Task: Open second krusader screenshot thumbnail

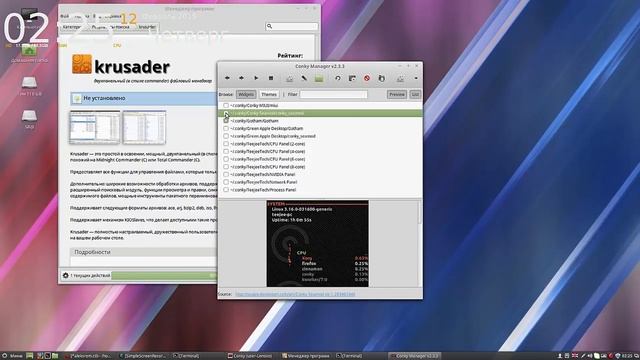Action: click(144, 127)
